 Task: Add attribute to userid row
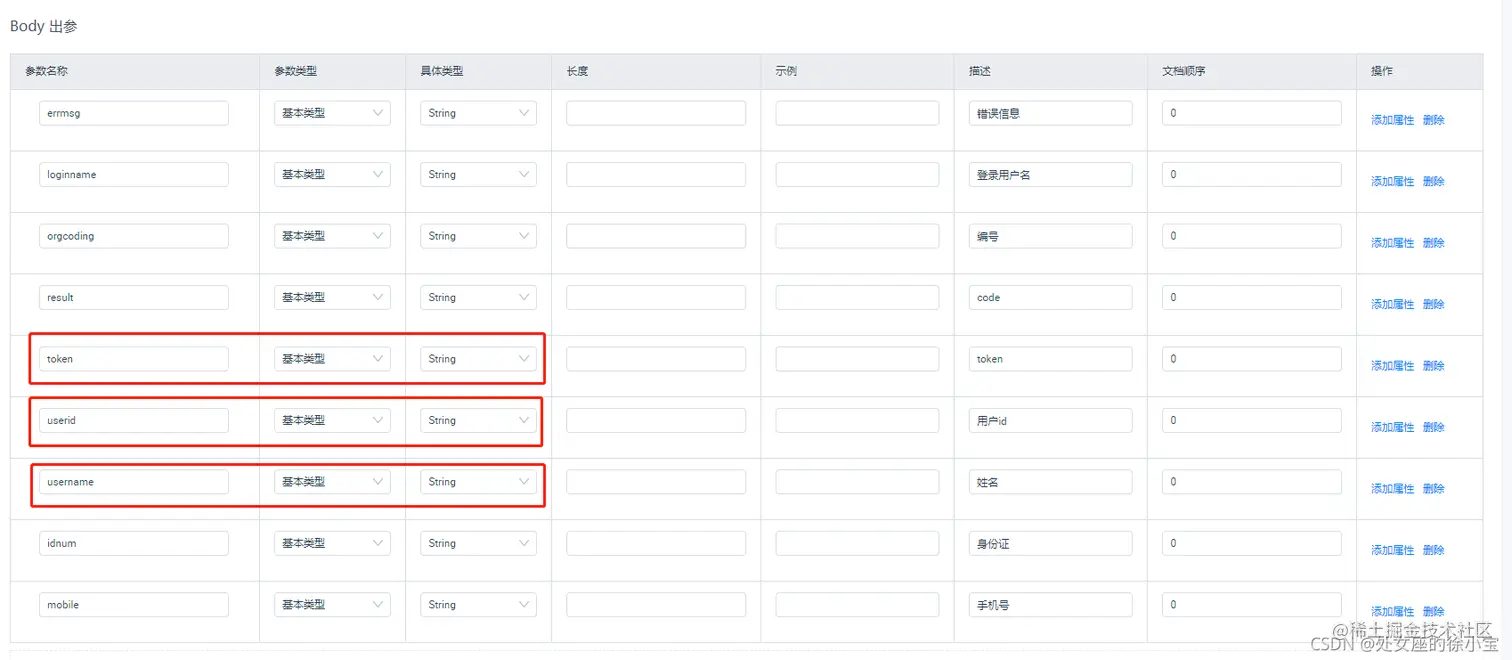tap(1392, 427)
